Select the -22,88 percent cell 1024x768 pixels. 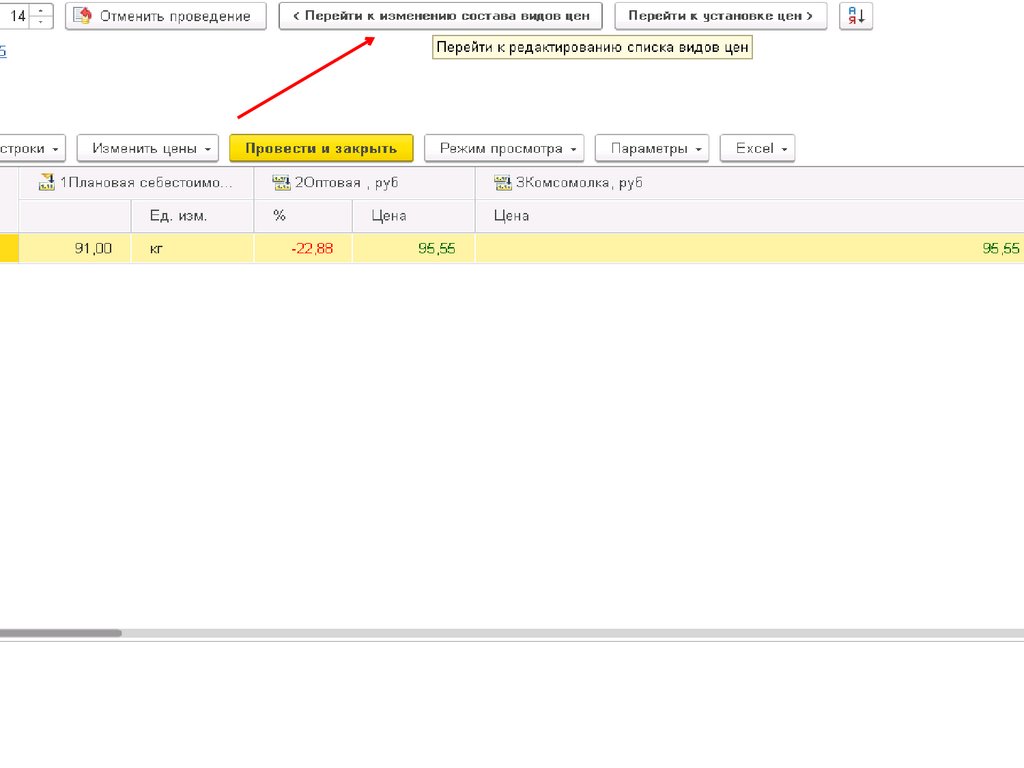(304, 248)
